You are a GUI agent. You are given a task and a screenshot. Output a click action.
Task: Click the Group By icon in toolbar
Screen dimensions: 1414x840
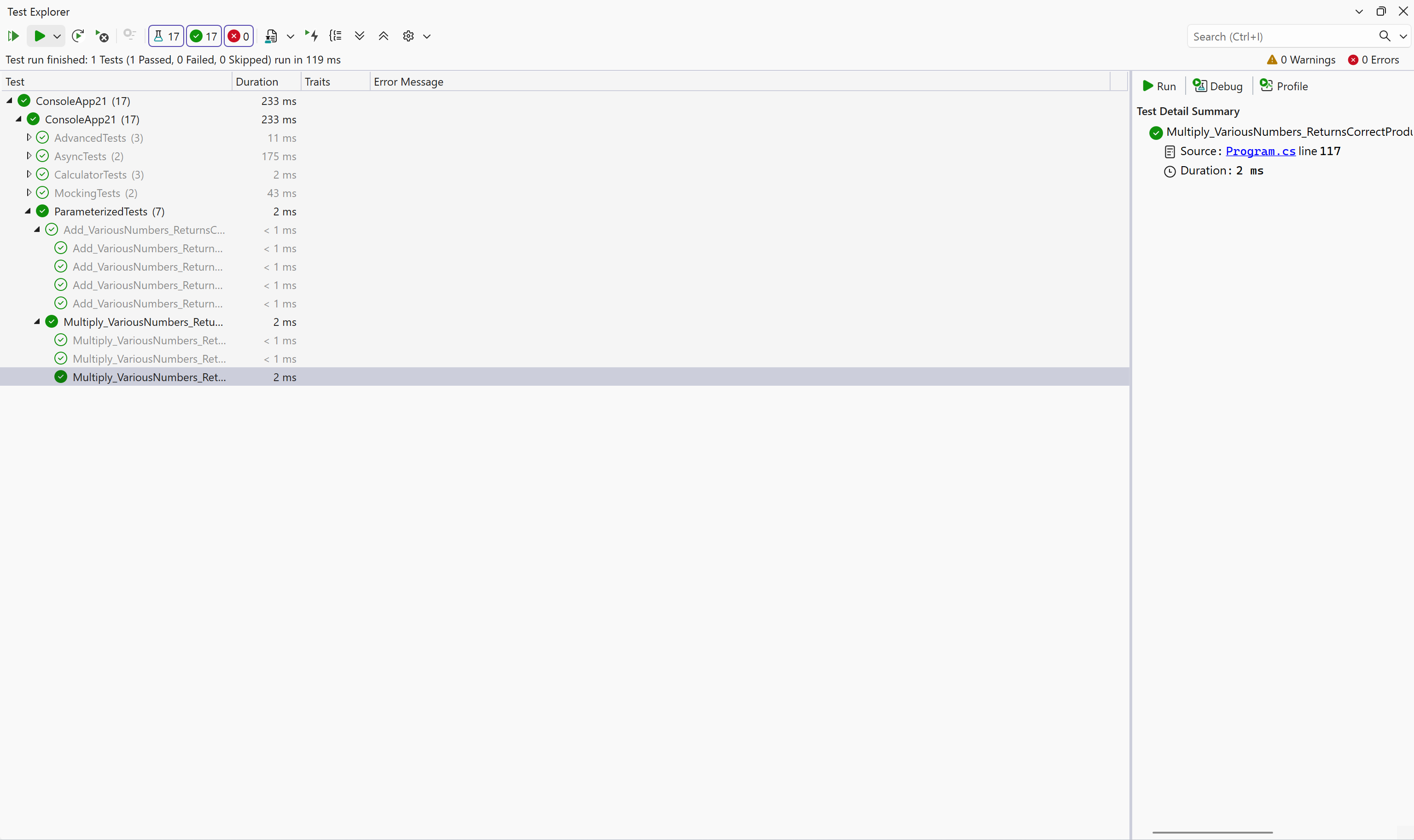(x=336, y=36)
